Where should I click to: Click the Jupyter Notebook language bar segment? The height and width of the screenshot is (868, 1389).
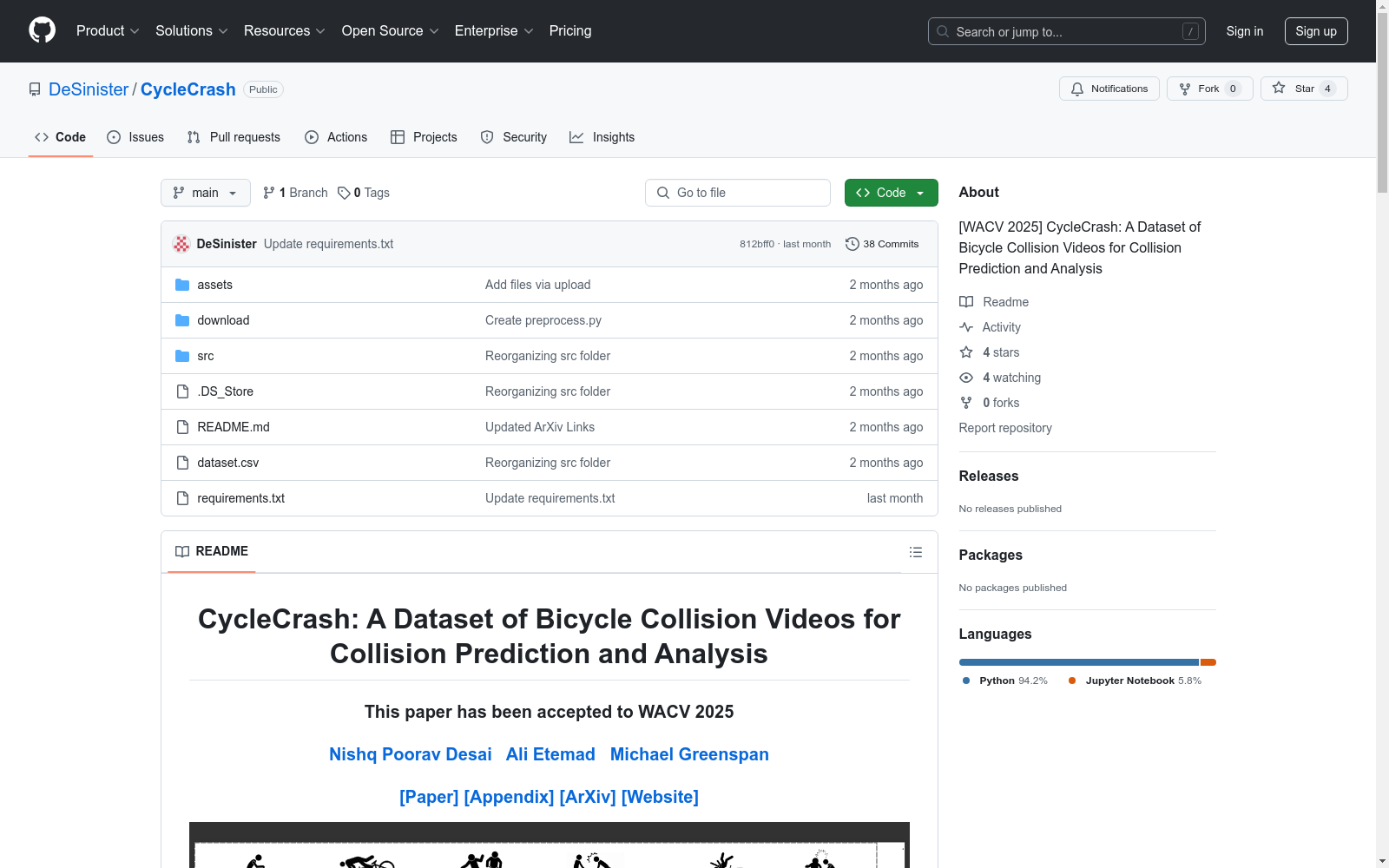click(x=1208, y=662)
